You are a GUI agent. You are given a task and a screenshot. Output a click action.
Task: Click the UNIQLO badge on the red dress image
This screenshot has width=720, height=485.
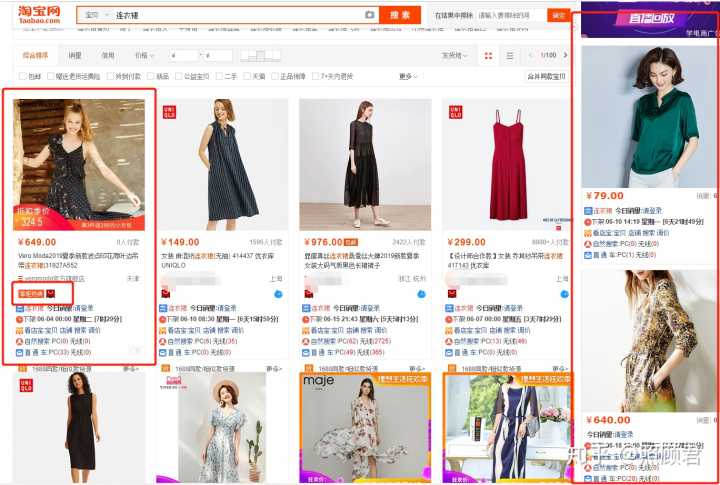[x=456, y=112]
